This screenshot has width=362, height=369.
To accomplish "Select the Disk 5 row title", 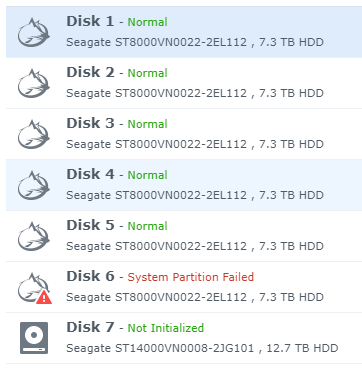I will point(90,225).
